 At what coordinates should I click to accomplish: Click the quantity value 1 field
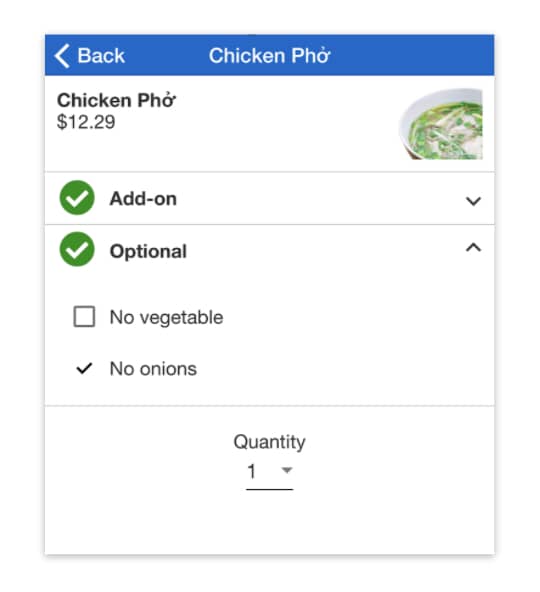269,472
